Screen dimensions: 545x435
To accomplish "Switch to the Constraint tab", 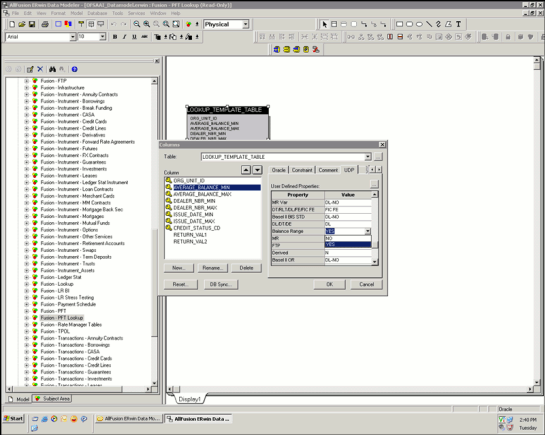I will click(x=302, y=170).
